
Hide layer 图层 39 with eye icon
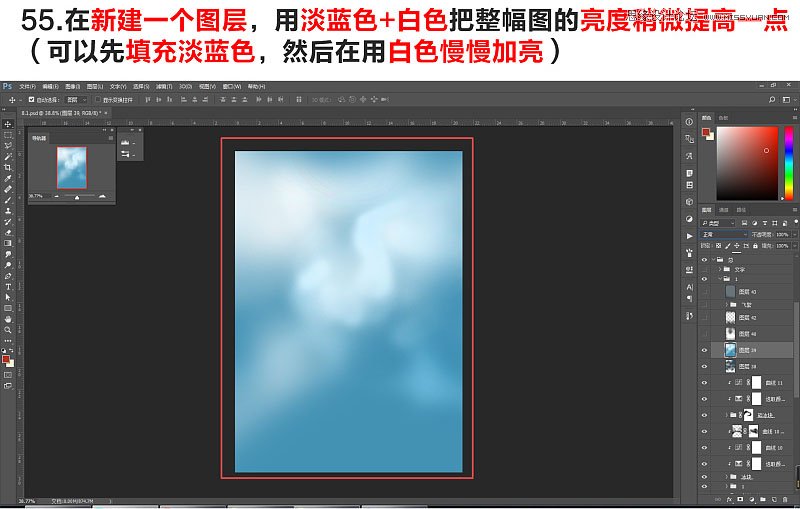pos(705,350)
